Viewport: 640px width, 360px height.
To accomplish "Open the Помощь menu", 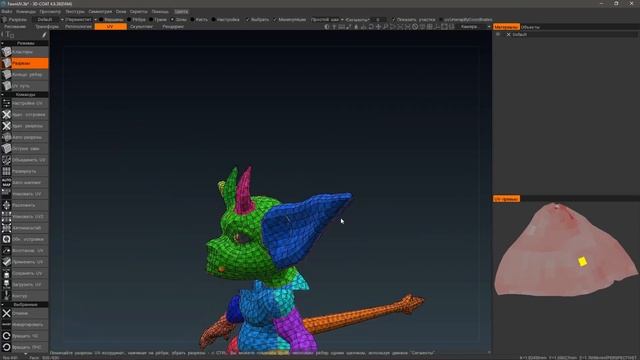I will 160,11.
